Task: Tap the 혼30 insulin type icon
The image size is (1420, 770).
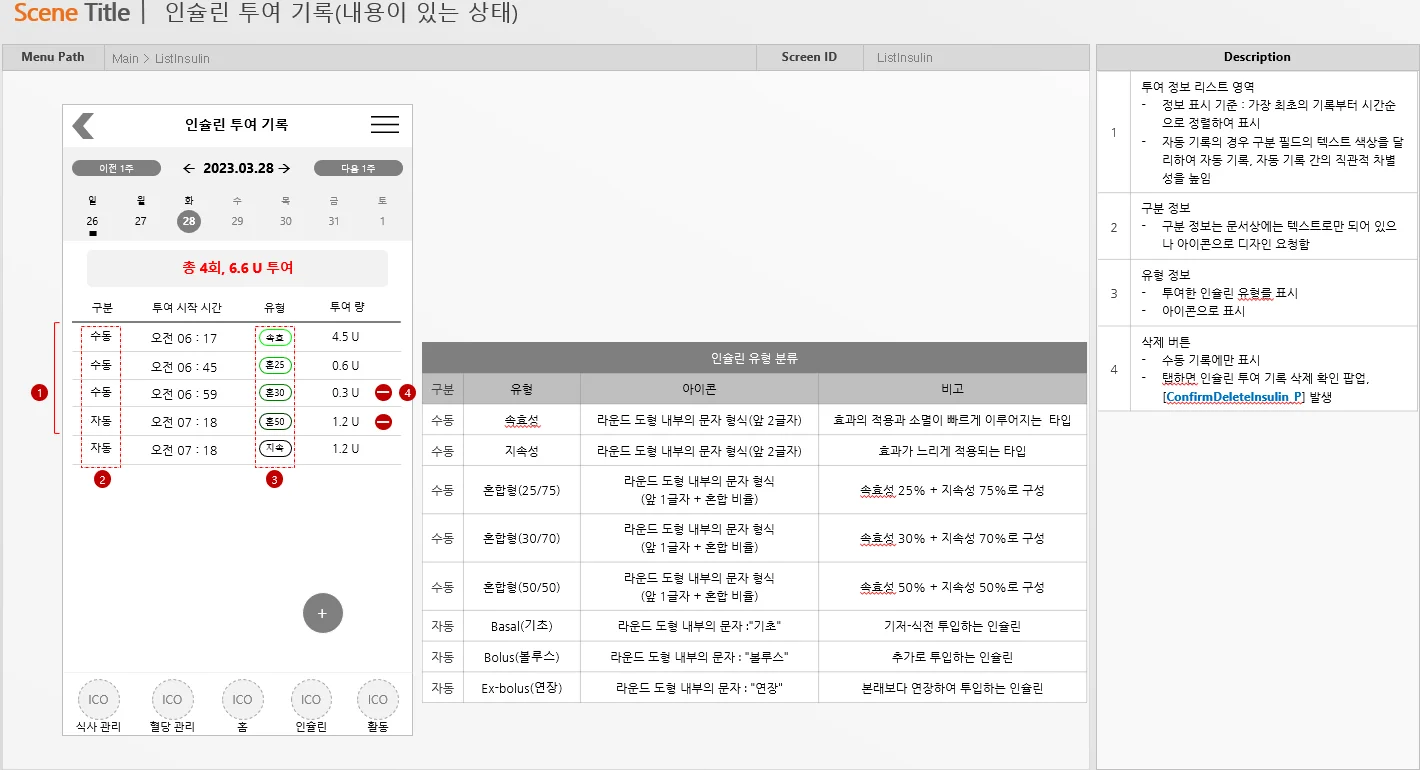Action: point(275,393)
